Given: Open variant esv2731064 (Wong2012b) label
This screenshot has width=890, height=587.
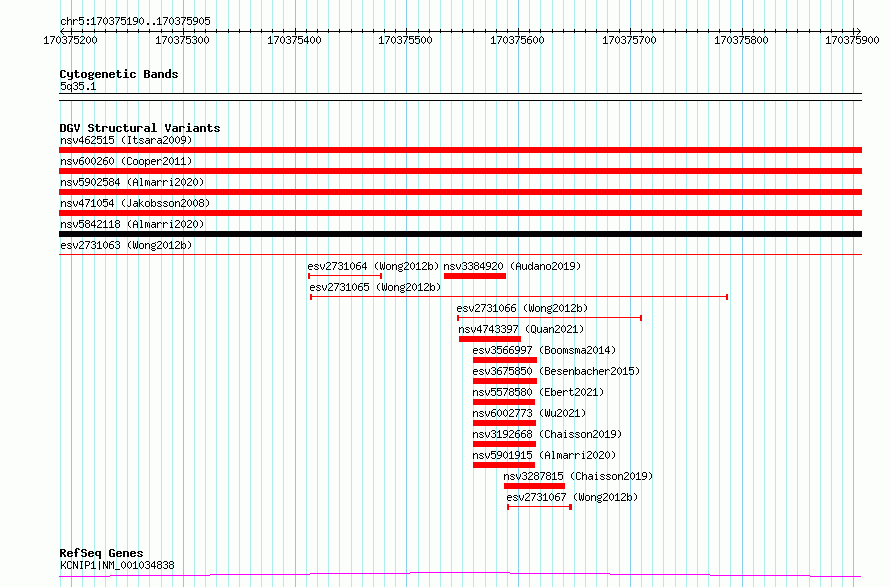Looking at the screenshot, I should [373, 266].
